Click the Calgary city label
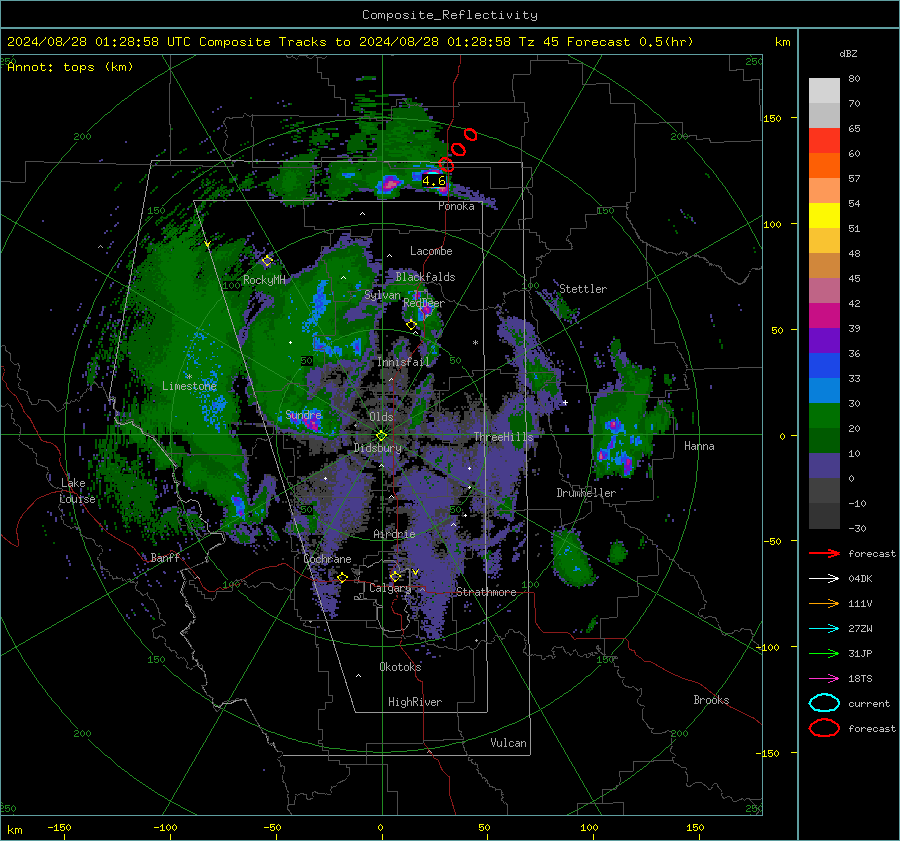This screenshot has height=841, width=900. coord(390,588)
